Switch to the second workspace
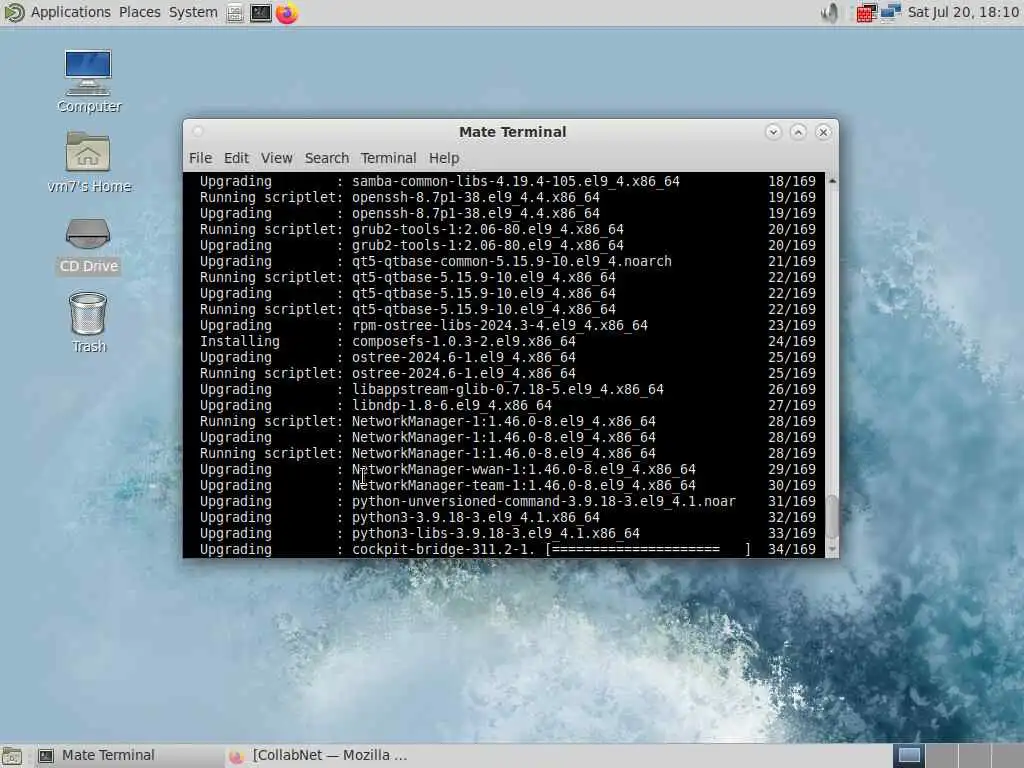The height and width of the screenshot is (768, 1024). [941, 756]
